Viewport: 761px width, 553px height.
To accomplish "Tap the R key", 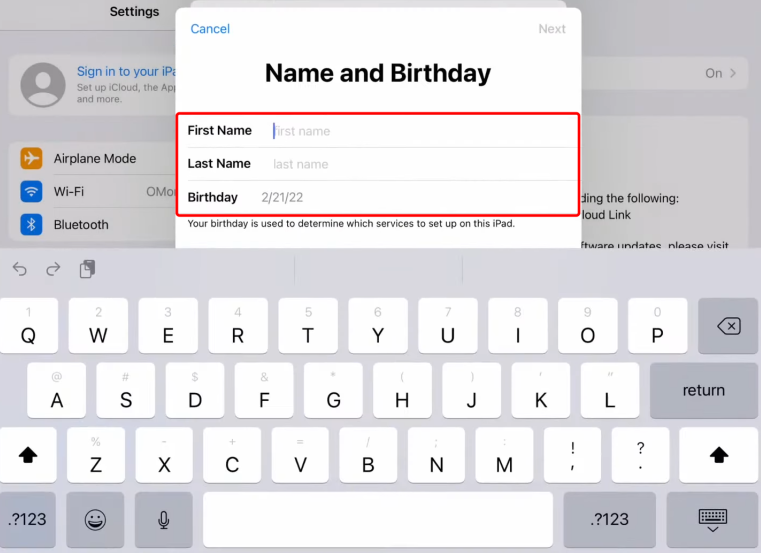I will pyautogui.click(x=238, y=326).
